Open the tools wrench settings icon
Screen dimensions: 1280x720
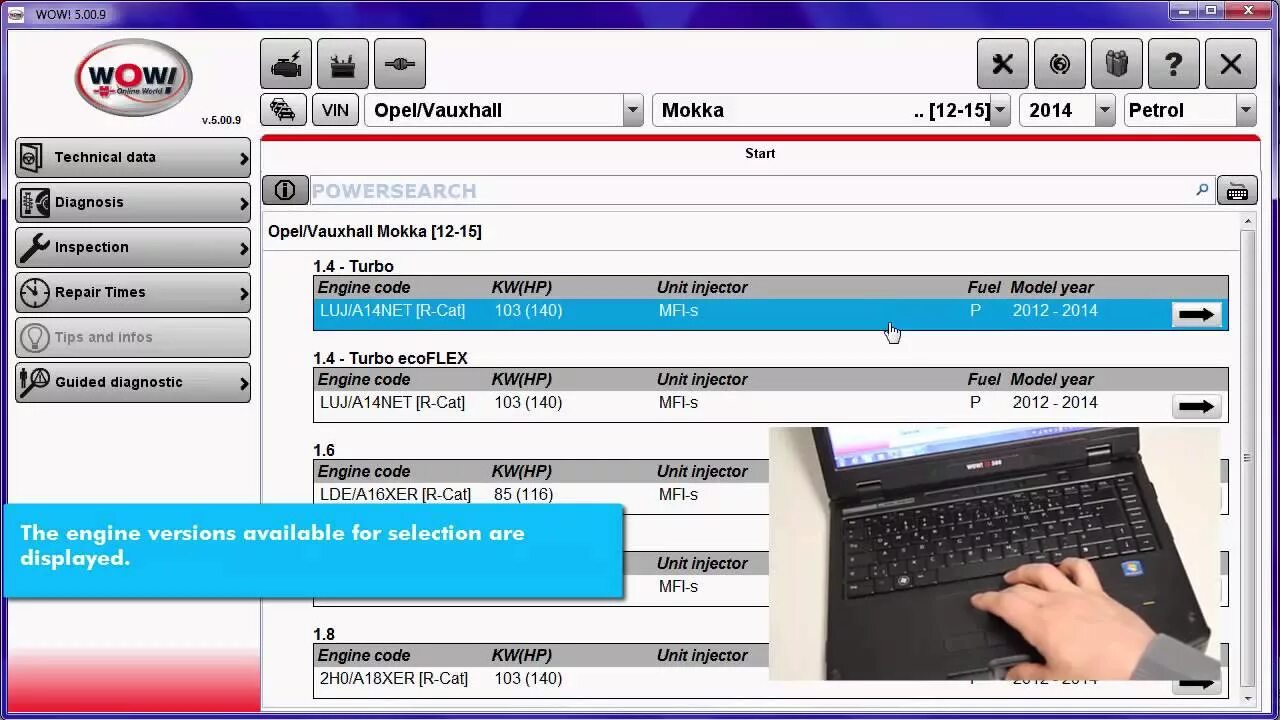[1003, 65]
